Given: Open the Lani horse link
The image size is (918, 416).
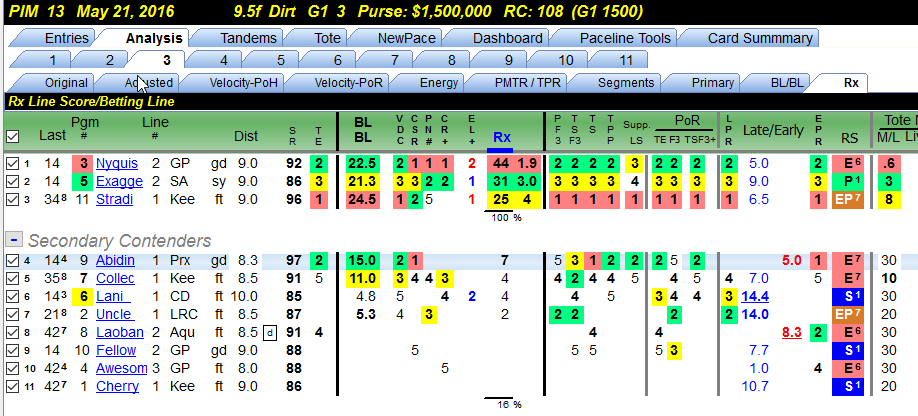Looking at the screenshot, I should (112, 297).
